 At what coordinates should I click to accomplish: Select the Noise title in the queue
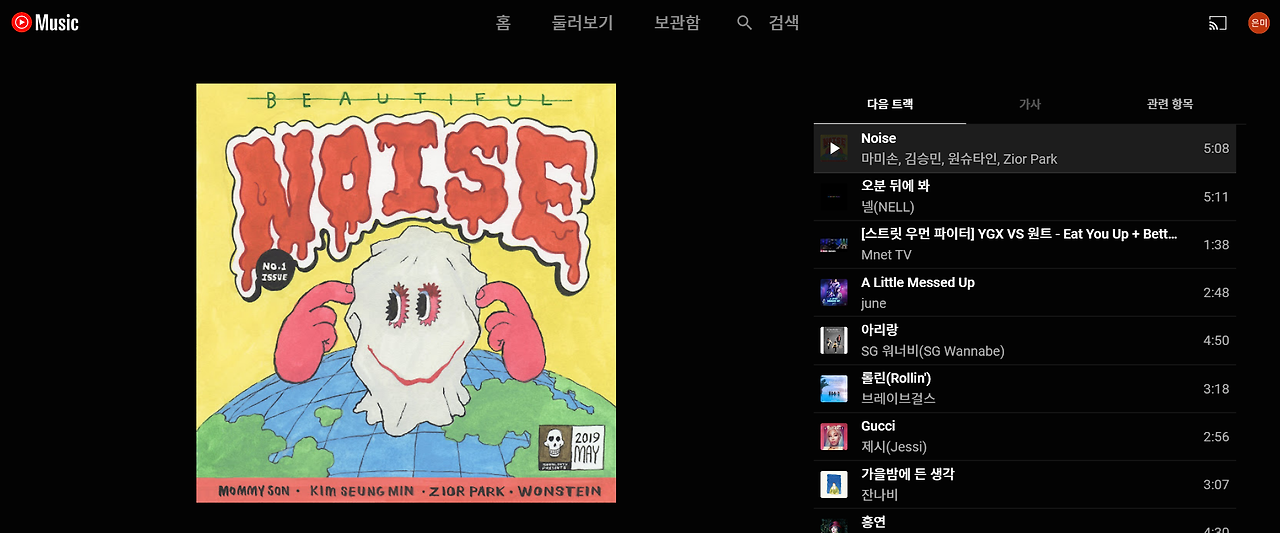click(x=878, y=138)
